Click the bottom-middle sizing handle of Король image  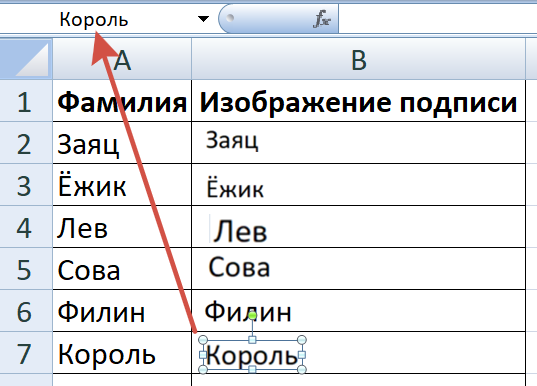pos(252,370)
